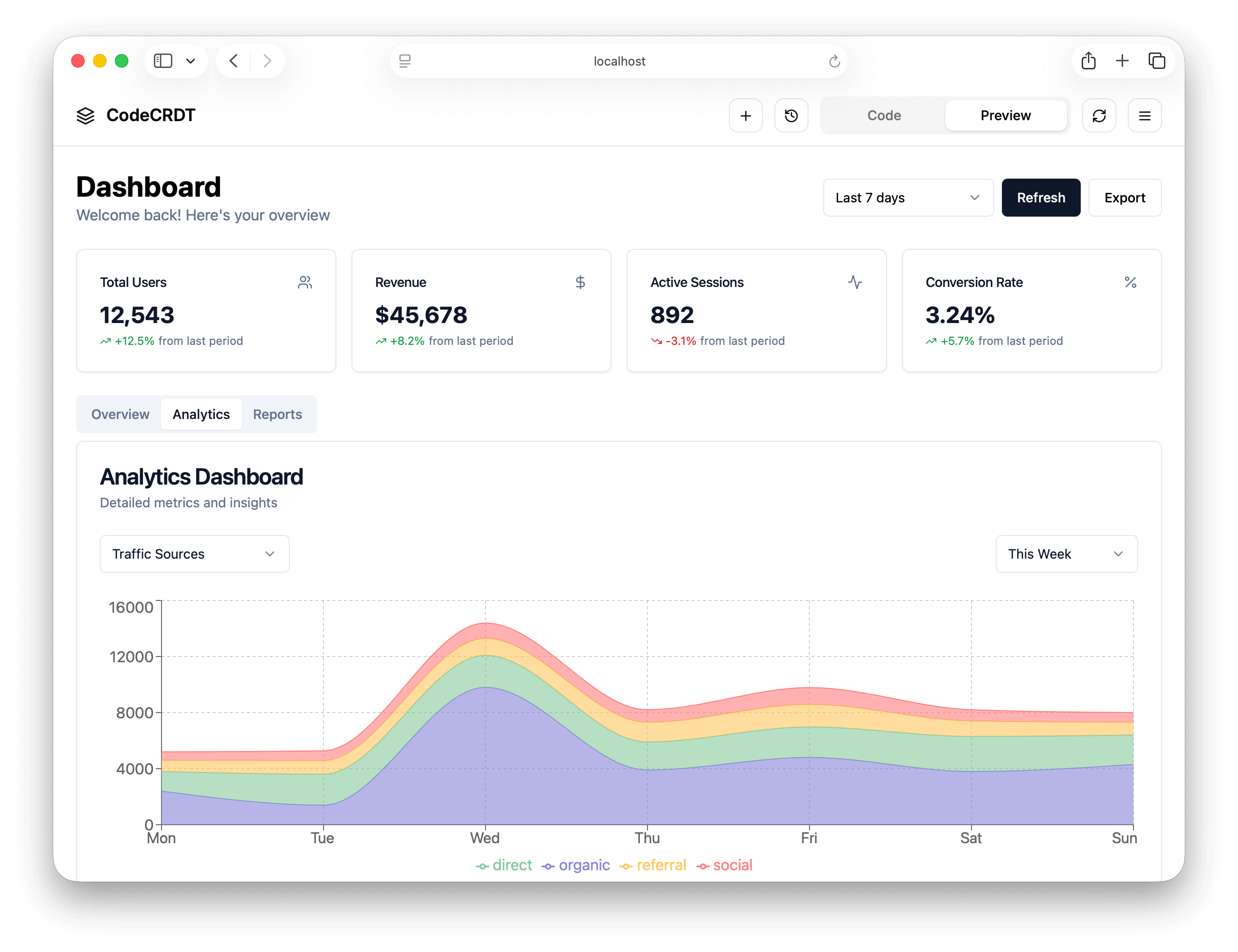
Task: Click the Safari share icon
Action: tap(1088, 61)
